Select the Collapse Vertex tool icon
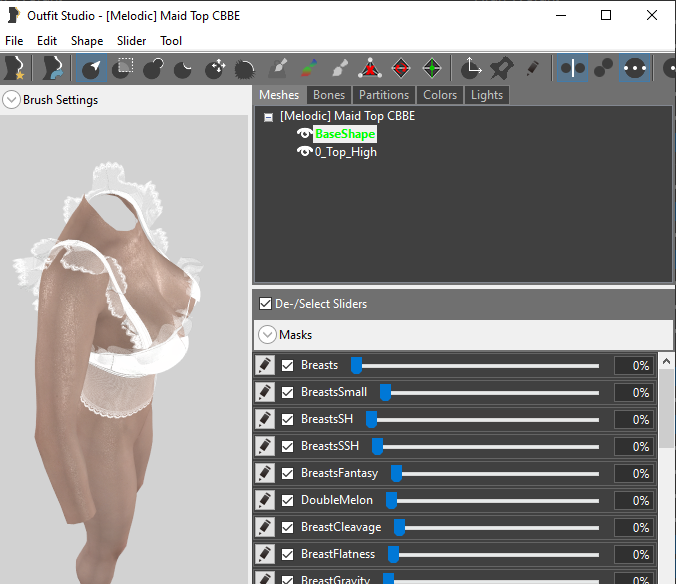 [370, 68]
